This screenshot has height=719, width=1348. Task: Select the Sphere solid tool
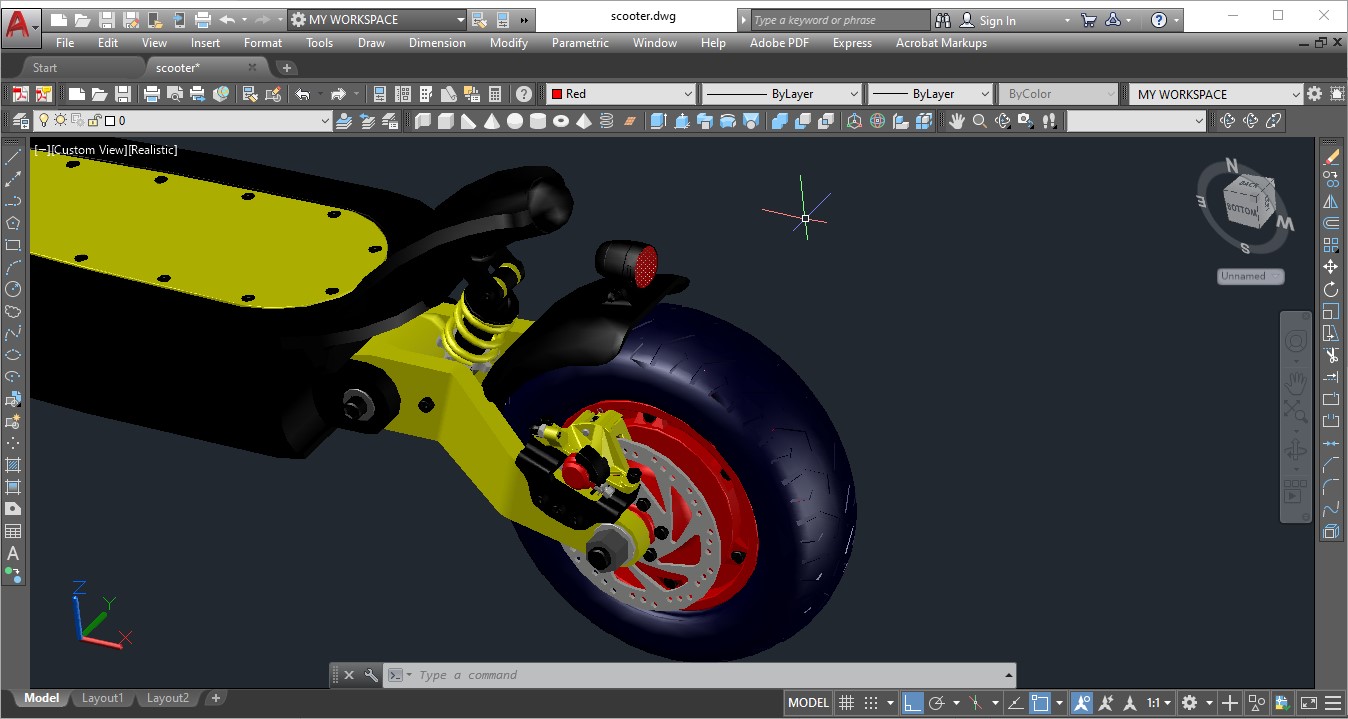(515, 121)
